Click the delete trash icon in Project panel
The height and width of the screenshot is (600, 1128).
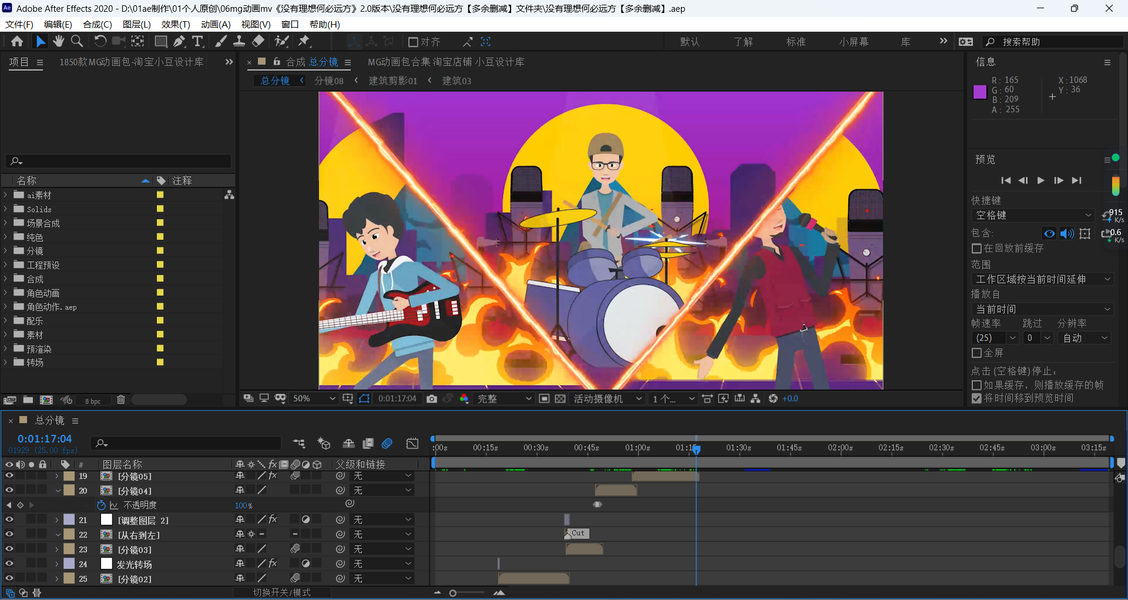121,400
